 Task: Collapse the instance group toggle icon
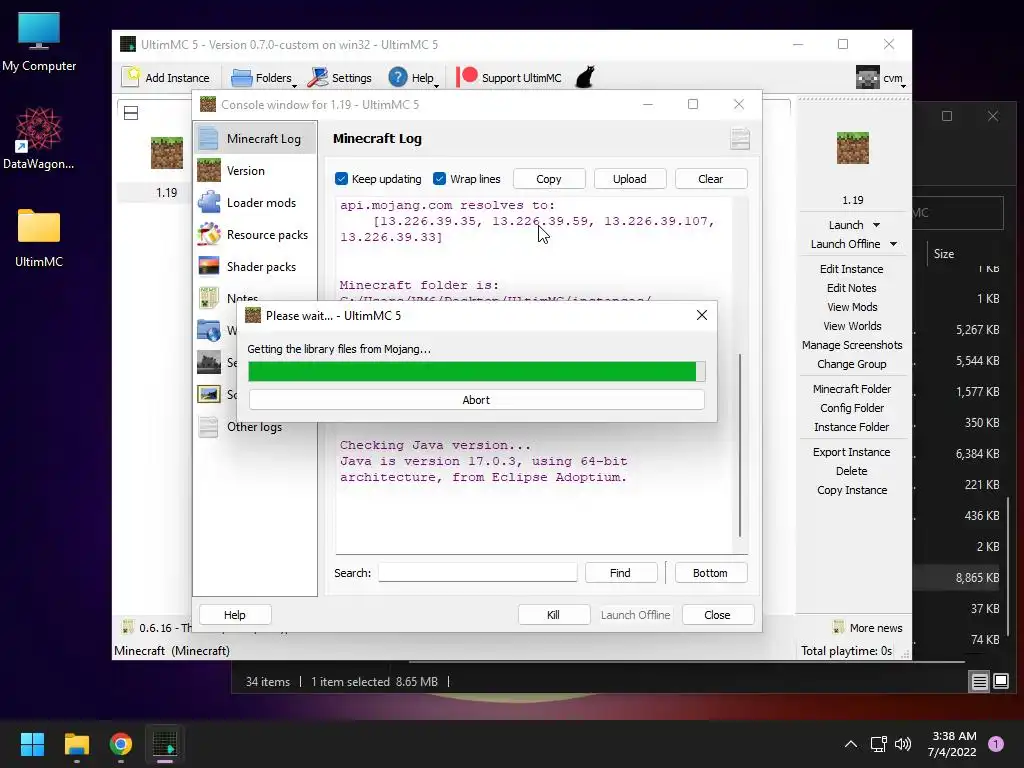coord(131,113)
